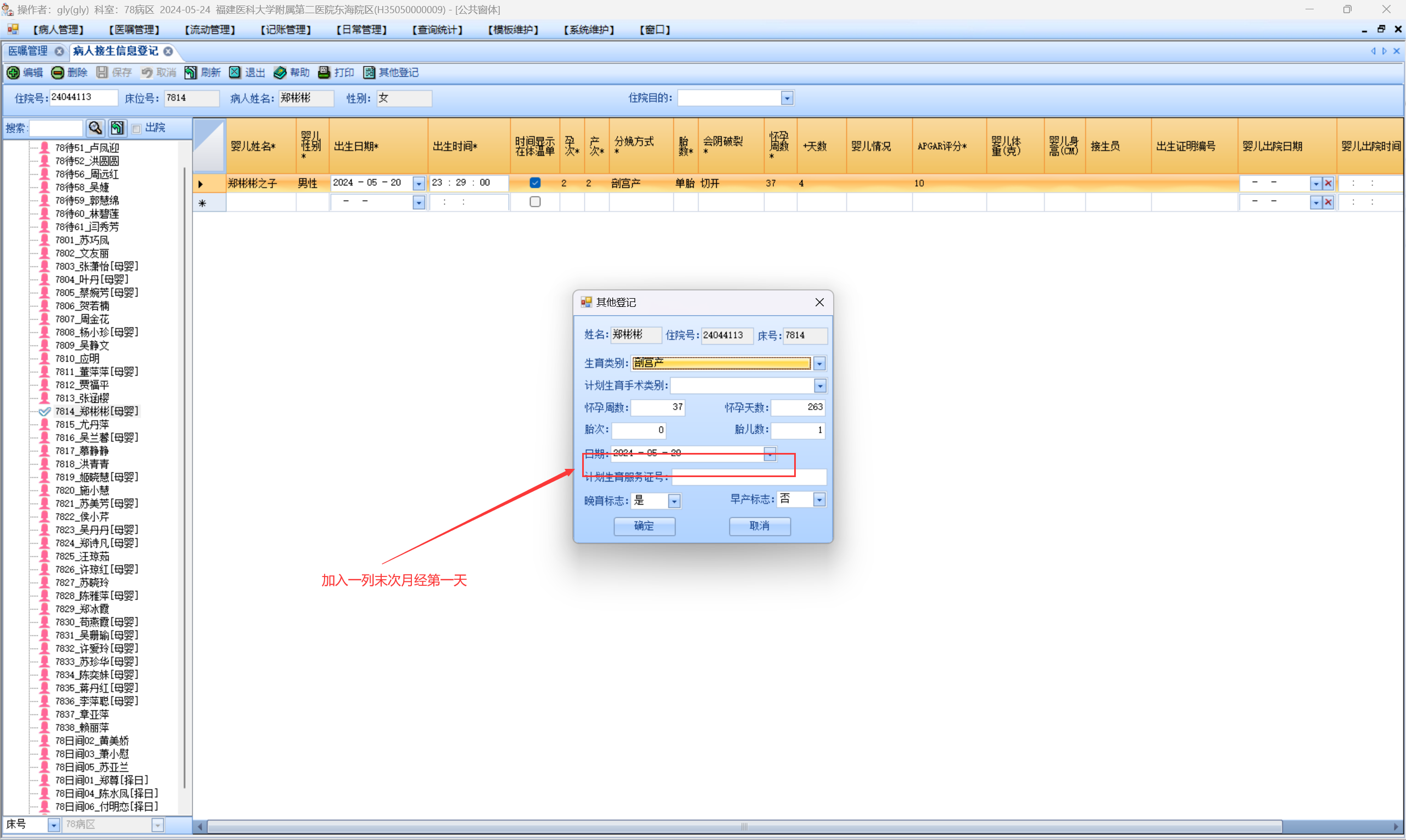Click the 取消 button in the 其他登记 dialog
1406x840 pixels.
(x=760, y=526)
